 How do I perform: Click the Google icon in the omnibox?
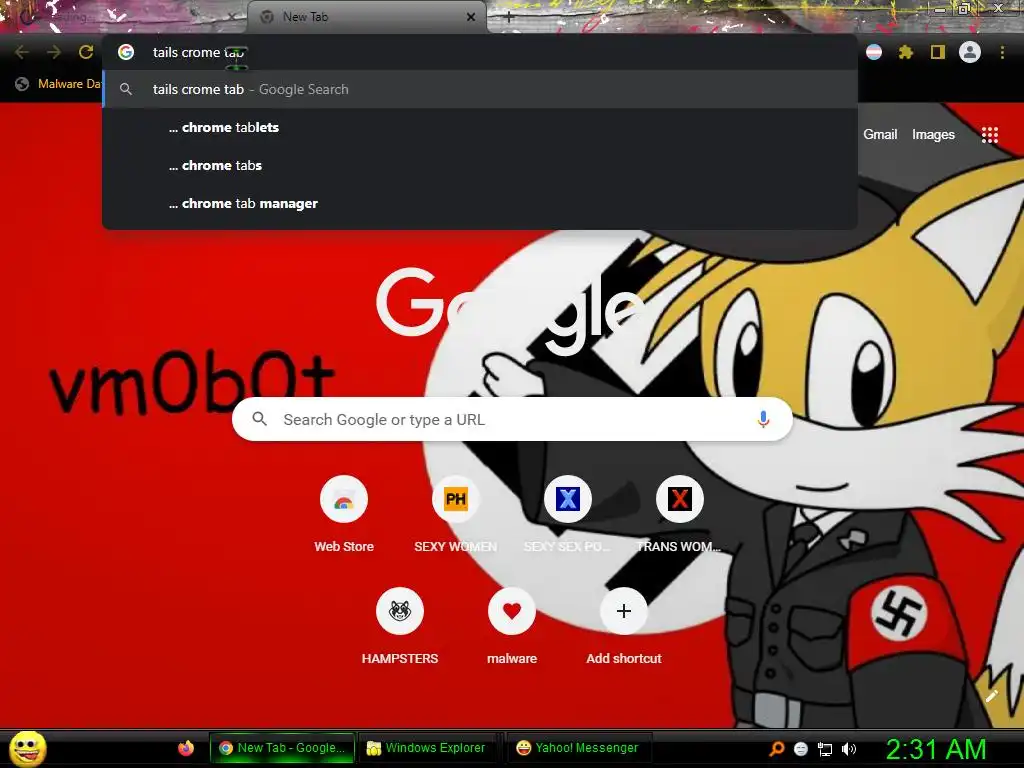click(x=126, y=52)
